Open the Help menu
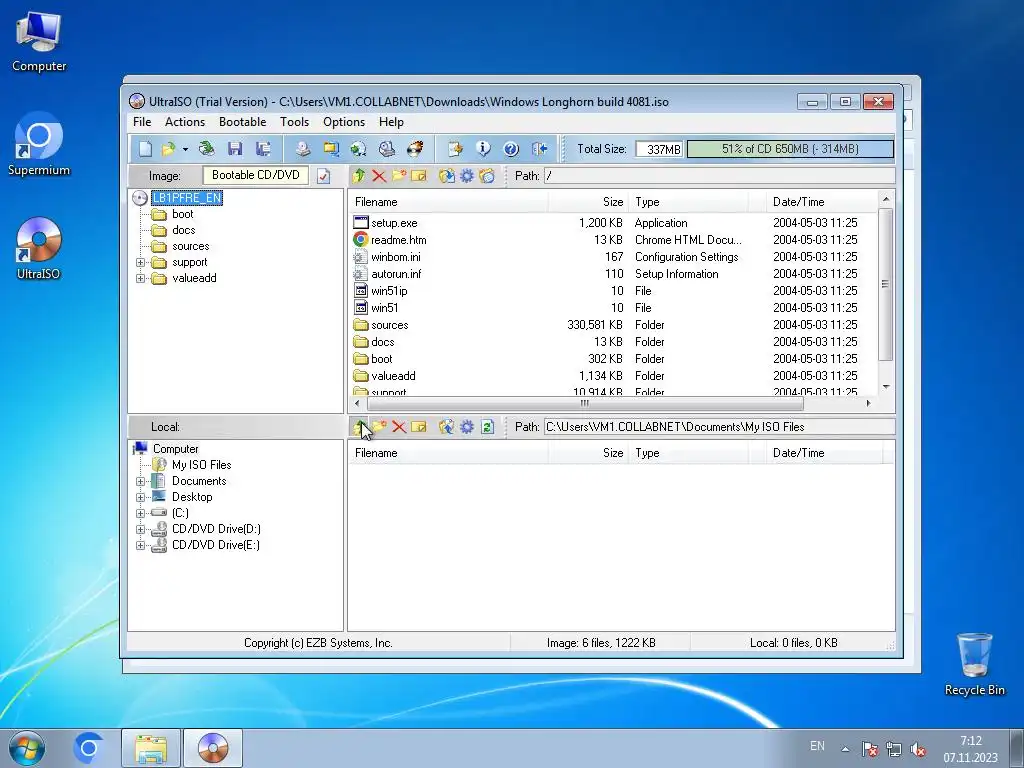This screenshot has height=768, width=1024. [391, 122]
